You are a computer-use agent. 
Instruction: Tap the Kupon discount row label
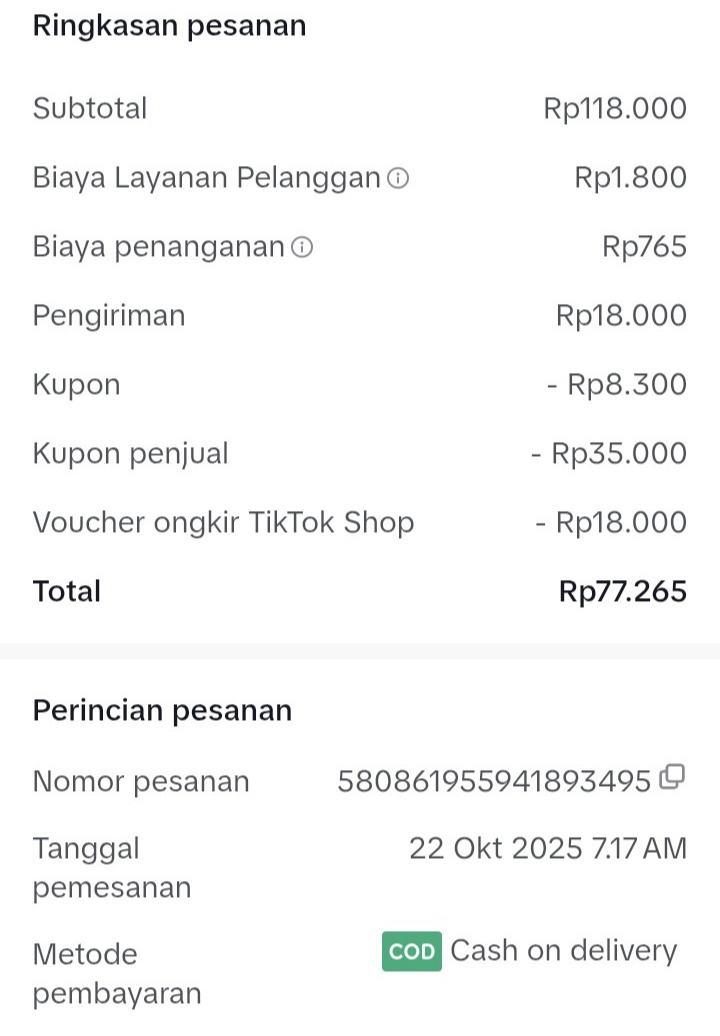click(x=77, y=385)
